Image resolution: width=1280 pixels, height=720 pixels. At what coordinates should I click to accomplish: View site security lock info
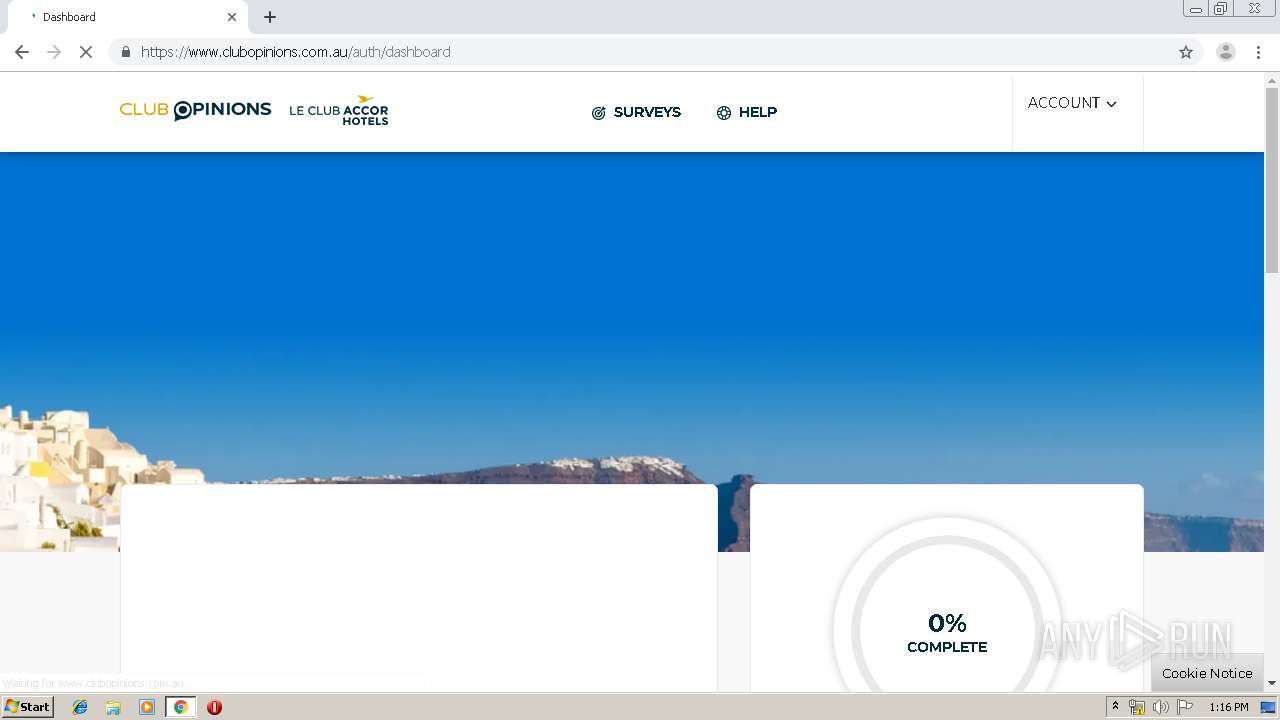point(126,52)
